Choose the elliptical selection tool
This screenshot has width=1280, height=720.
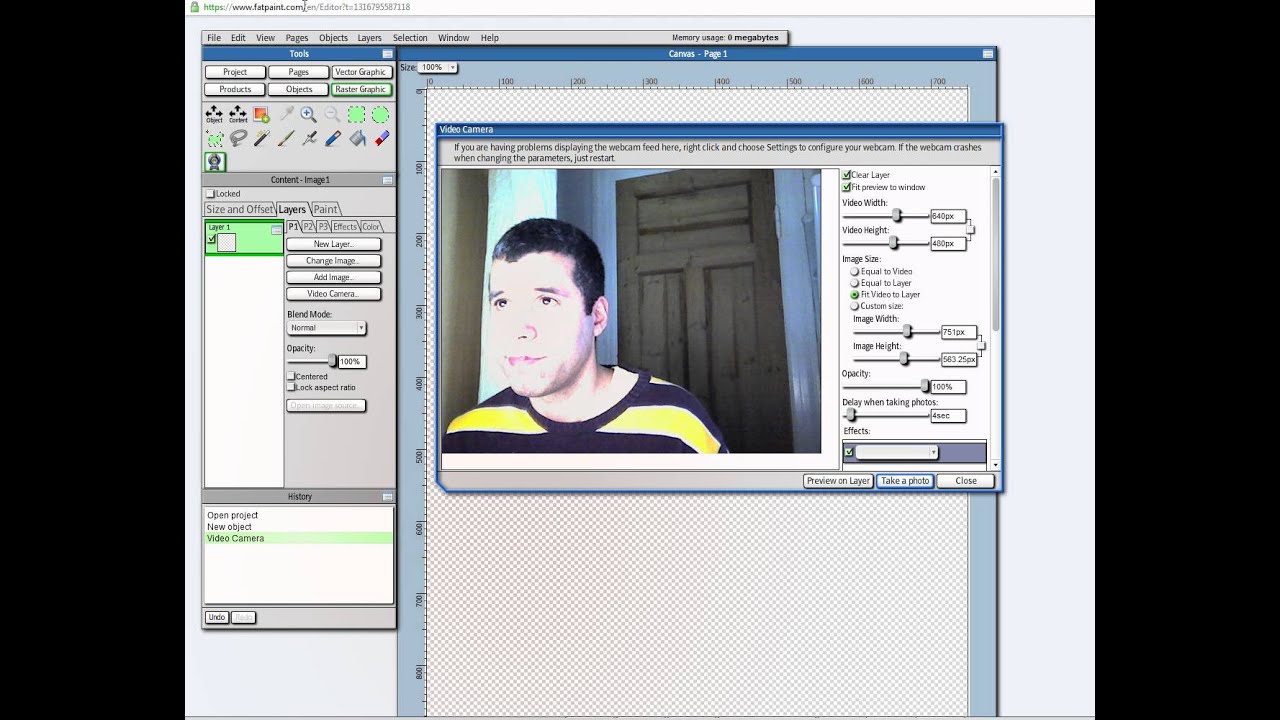coord(380,115)
